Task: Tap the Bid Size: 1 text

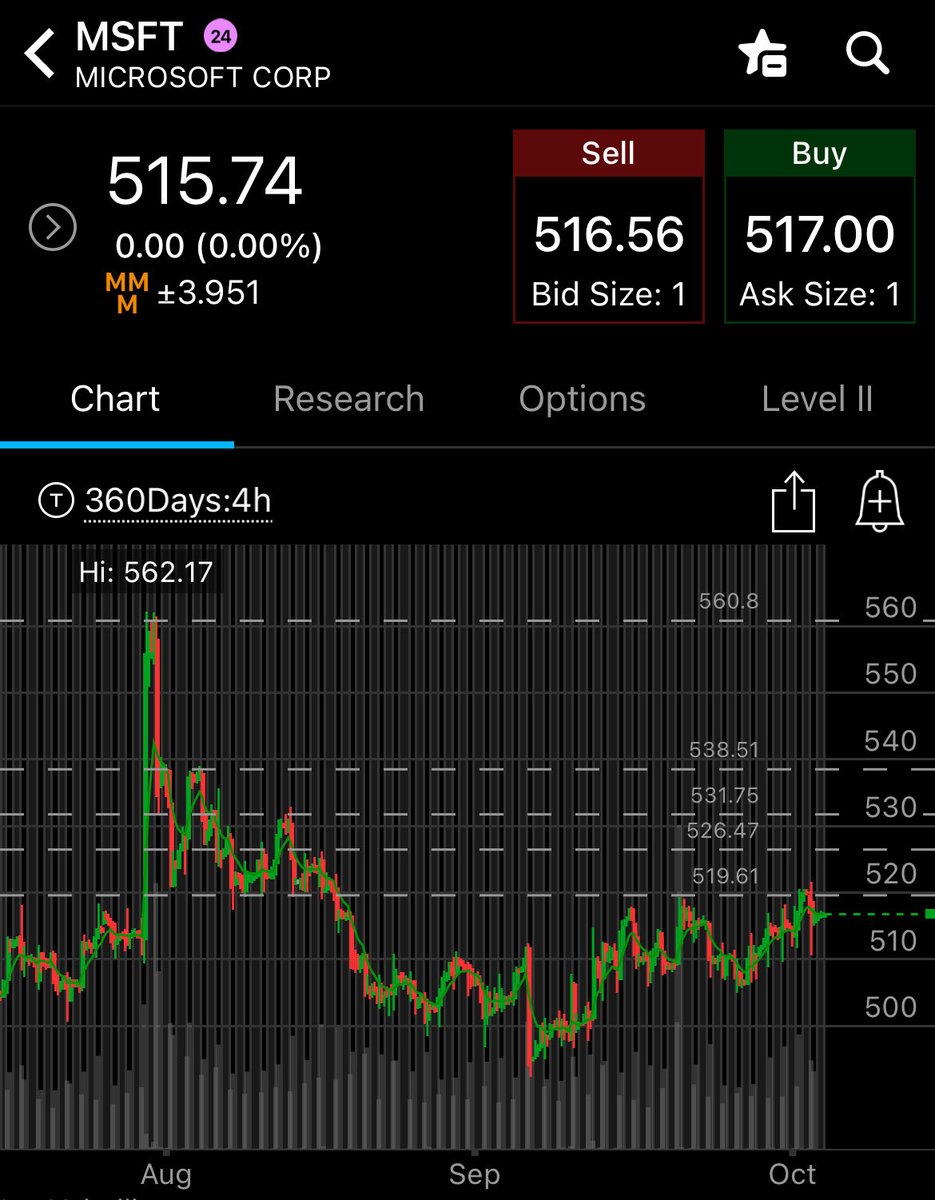Action: (x=609, y=294)
